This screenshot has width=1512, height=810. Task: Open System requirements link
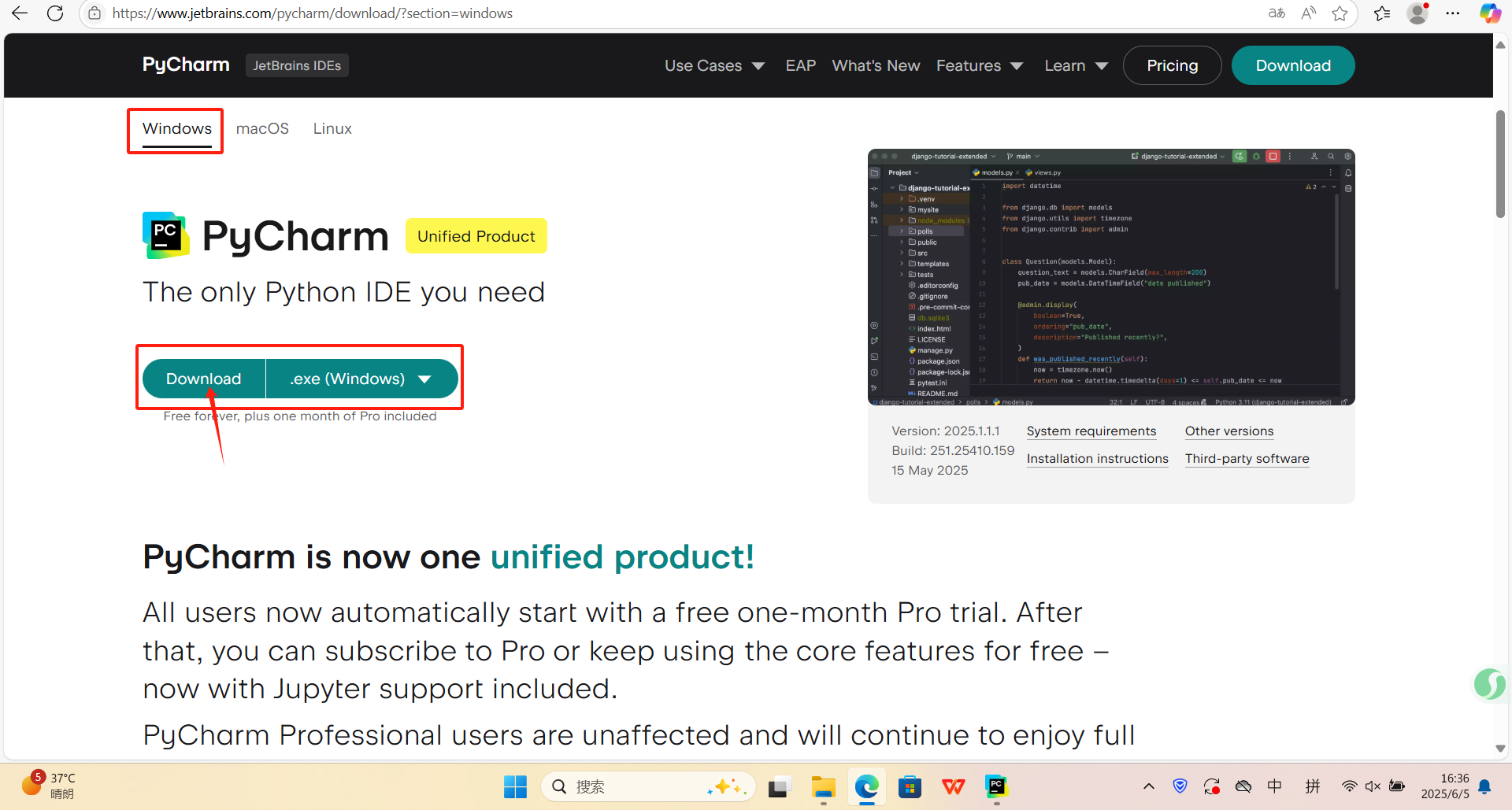pyautogui.click(x=1091, y=431)
